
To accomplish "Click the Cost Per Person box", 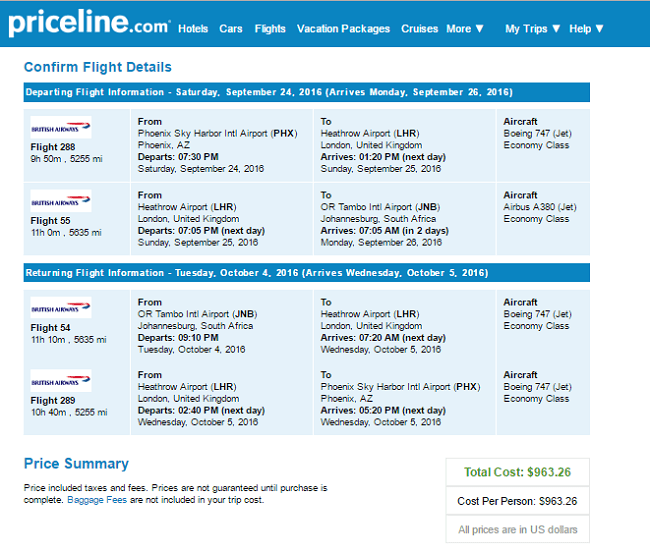I will pyautogui.click(x=517, y=501).
